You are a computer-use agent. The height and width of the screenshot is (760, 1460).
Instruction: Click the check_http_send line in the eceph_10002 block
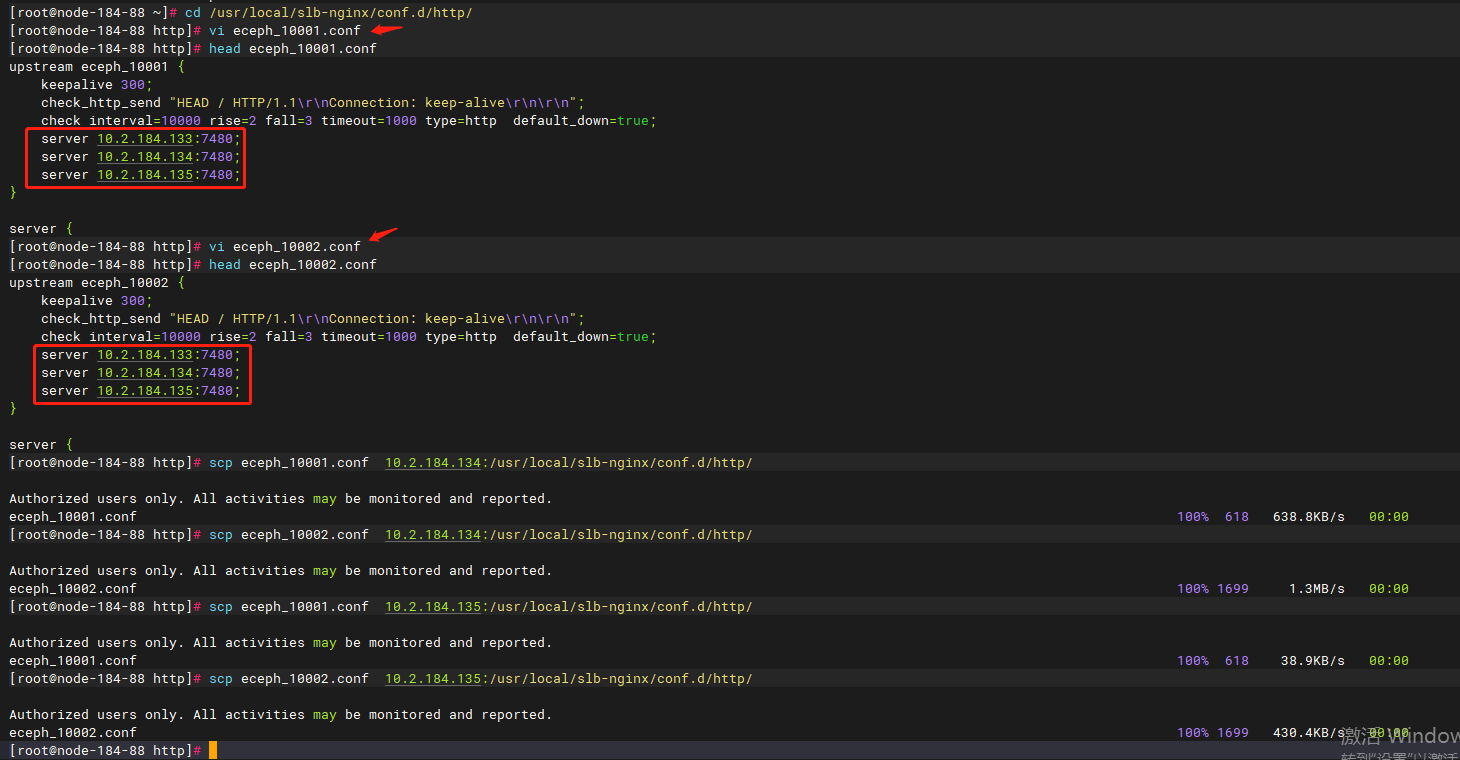313,318
